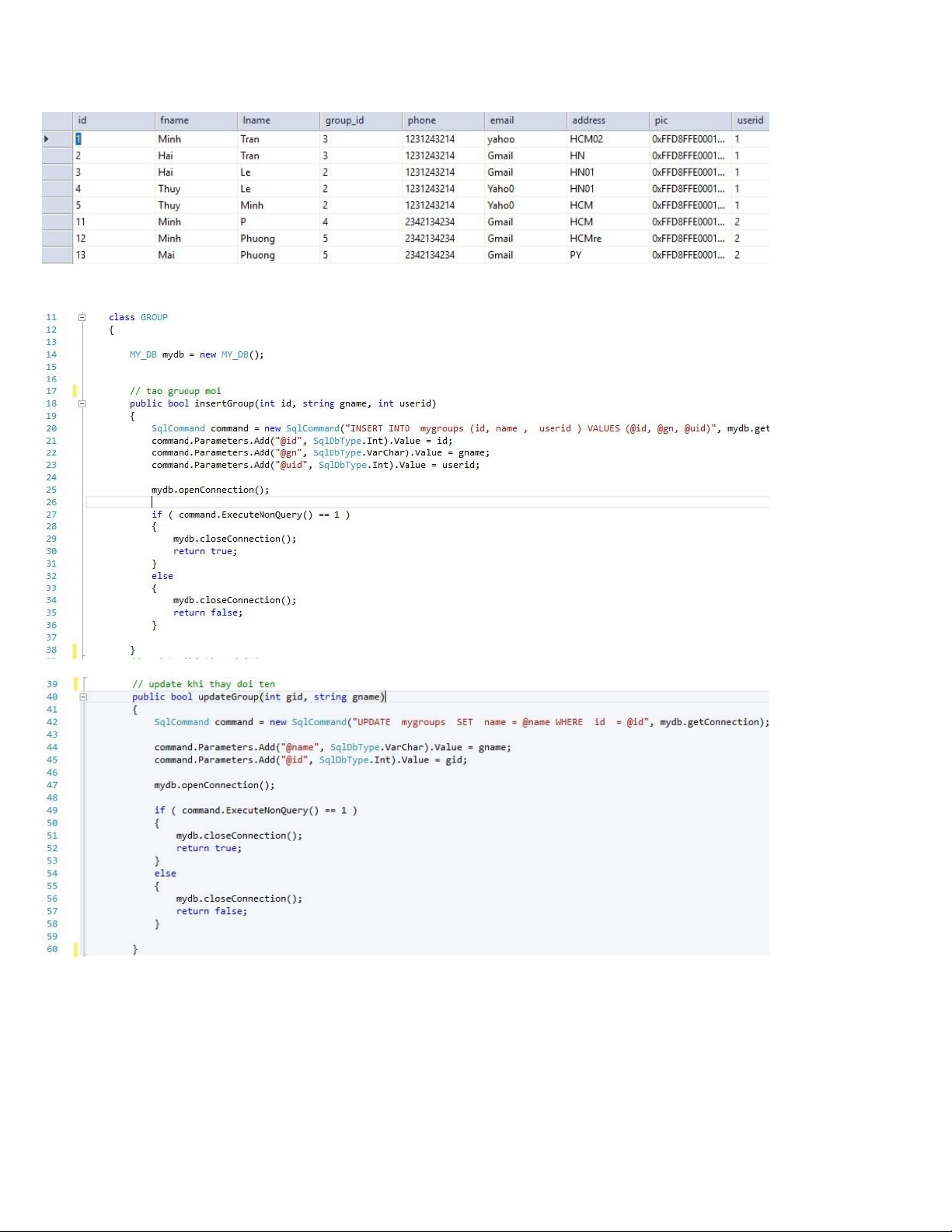Viewport: 952px width, 1232px height.
Task: Select the id cell "13" in the table
Action: (113, 255)
